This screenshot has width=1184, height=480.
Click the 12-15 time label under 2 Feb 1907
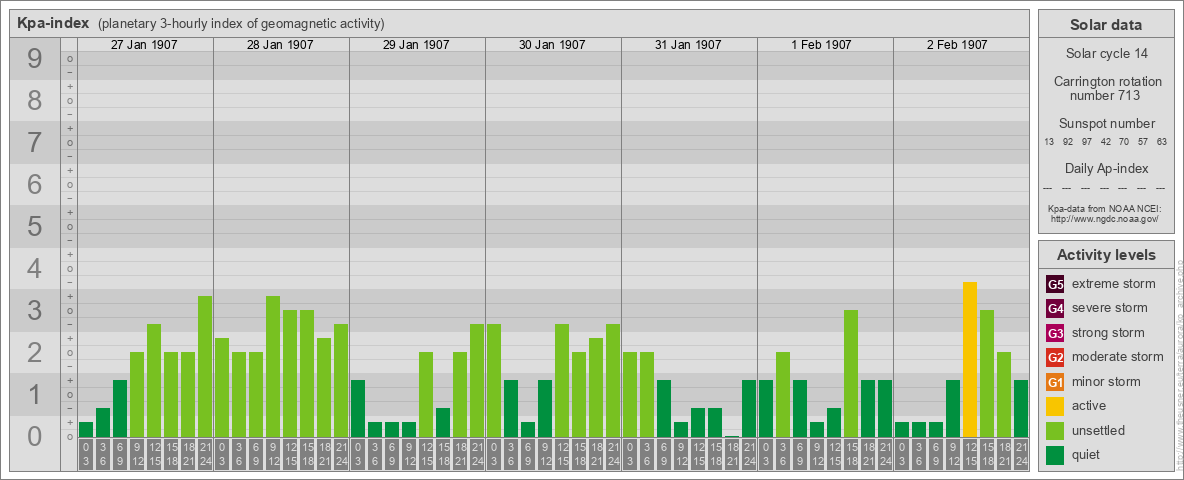(970, 455)
